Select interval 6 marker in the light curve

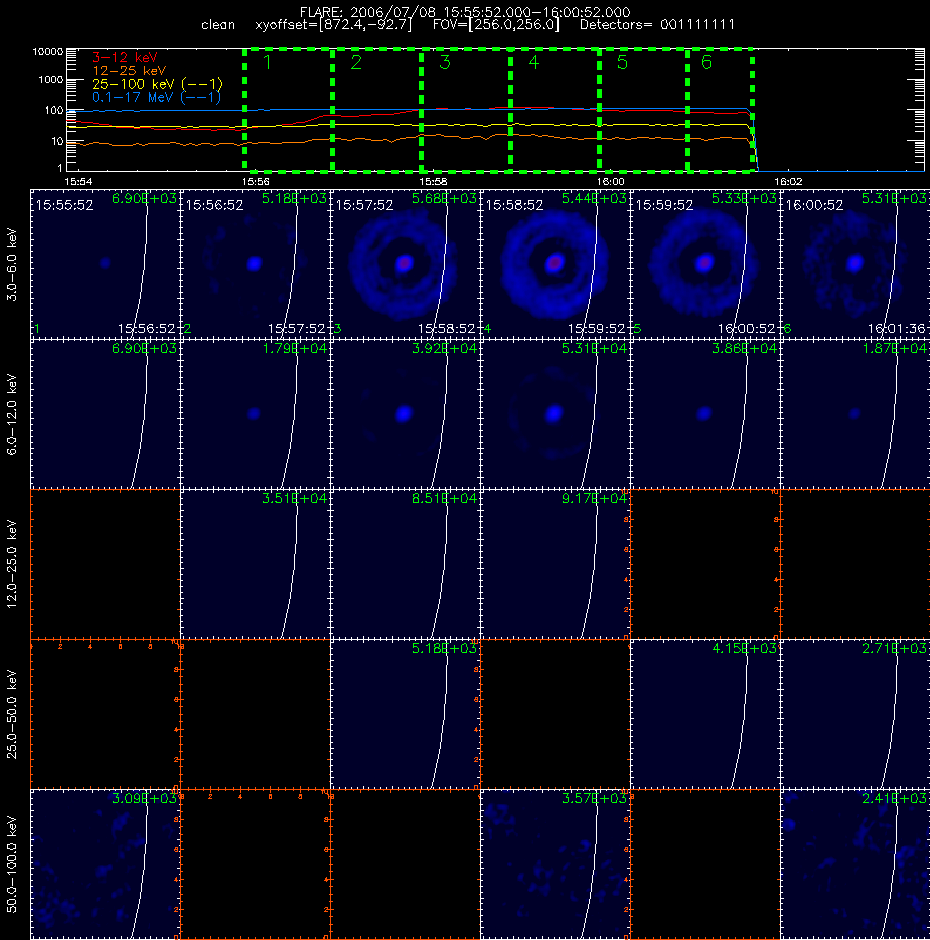pyautogui.click(x=706, y=62)
